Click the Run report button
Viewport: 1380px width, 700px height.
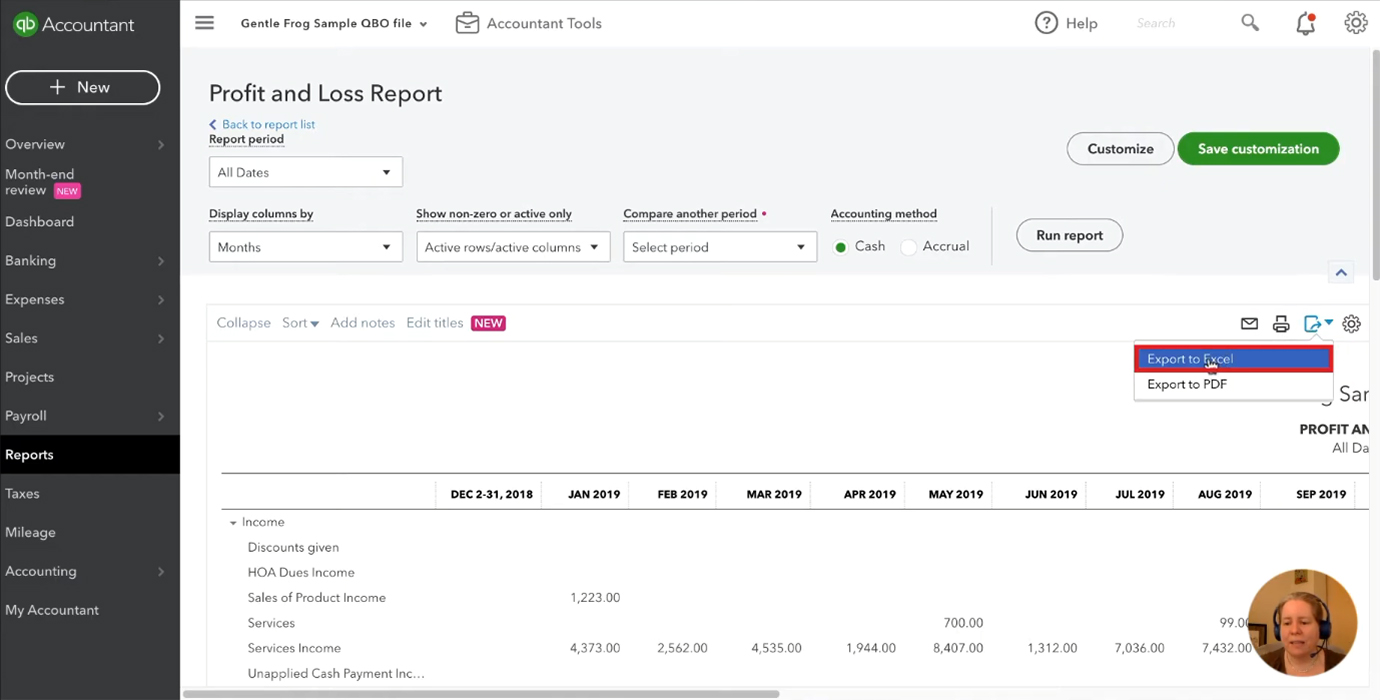[1069, 235]
